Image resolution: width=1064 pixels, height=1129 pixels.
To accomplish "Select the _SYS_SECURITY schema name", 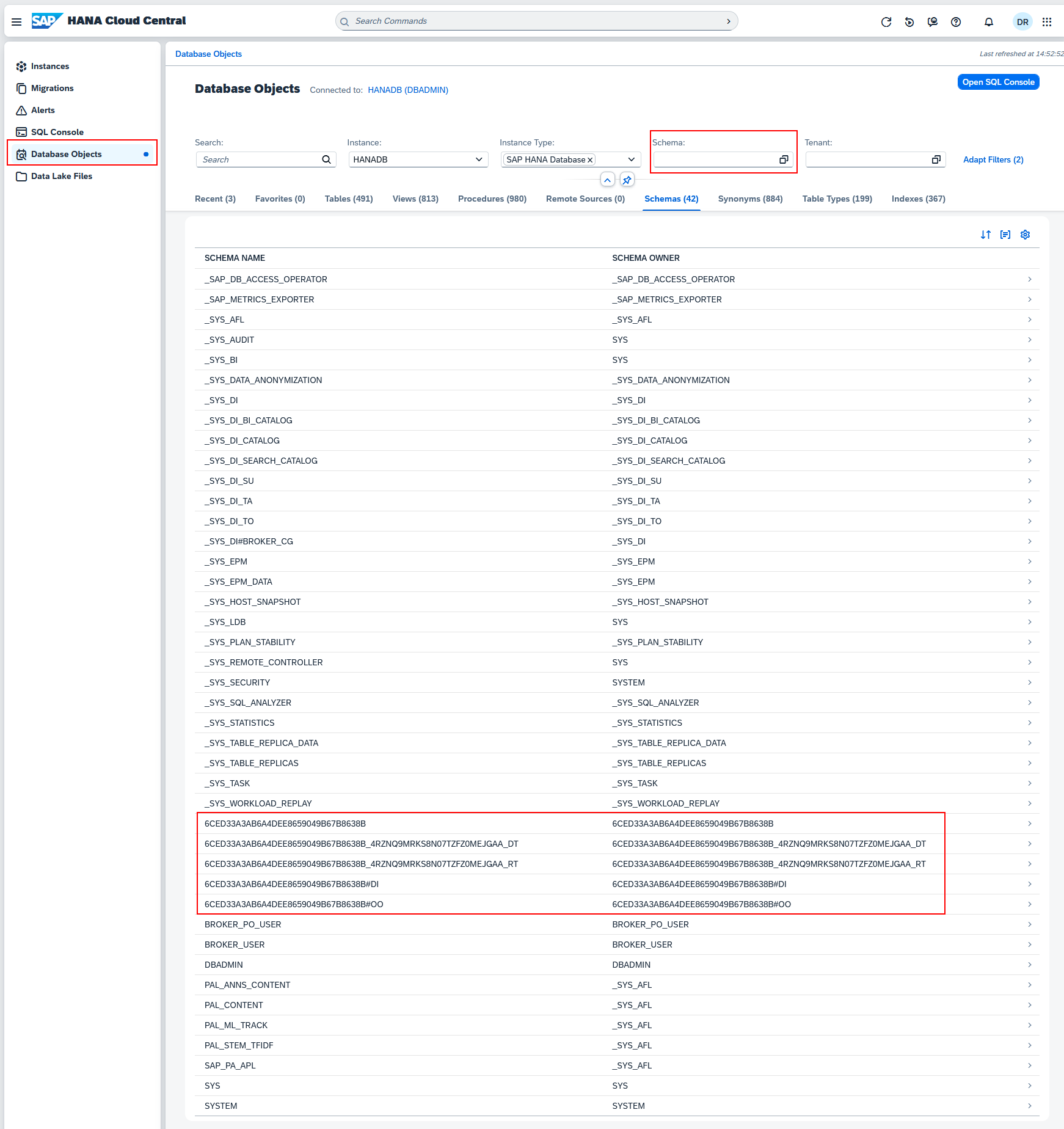I will 237,682.
